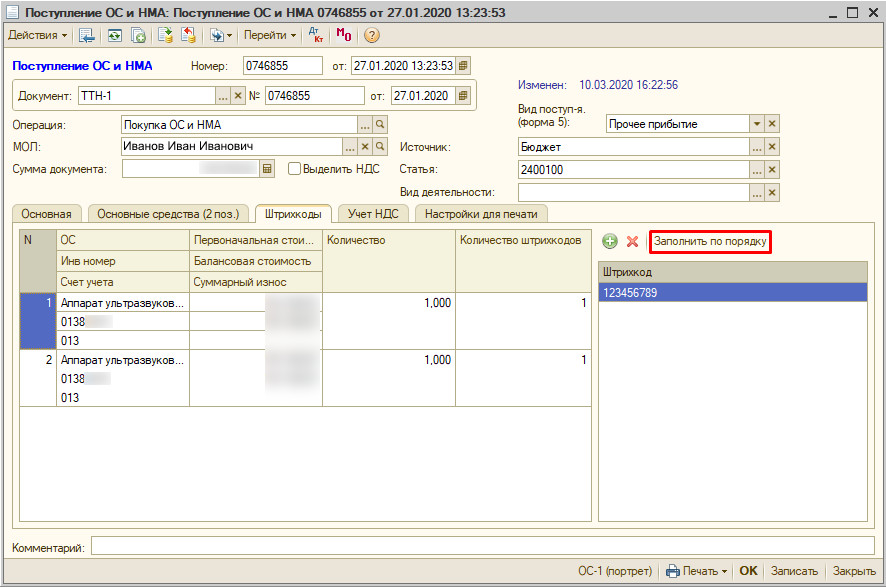Open the Перейти dropdown menu
This screenshot has width=886, height=588.
[x=270, y=35]
